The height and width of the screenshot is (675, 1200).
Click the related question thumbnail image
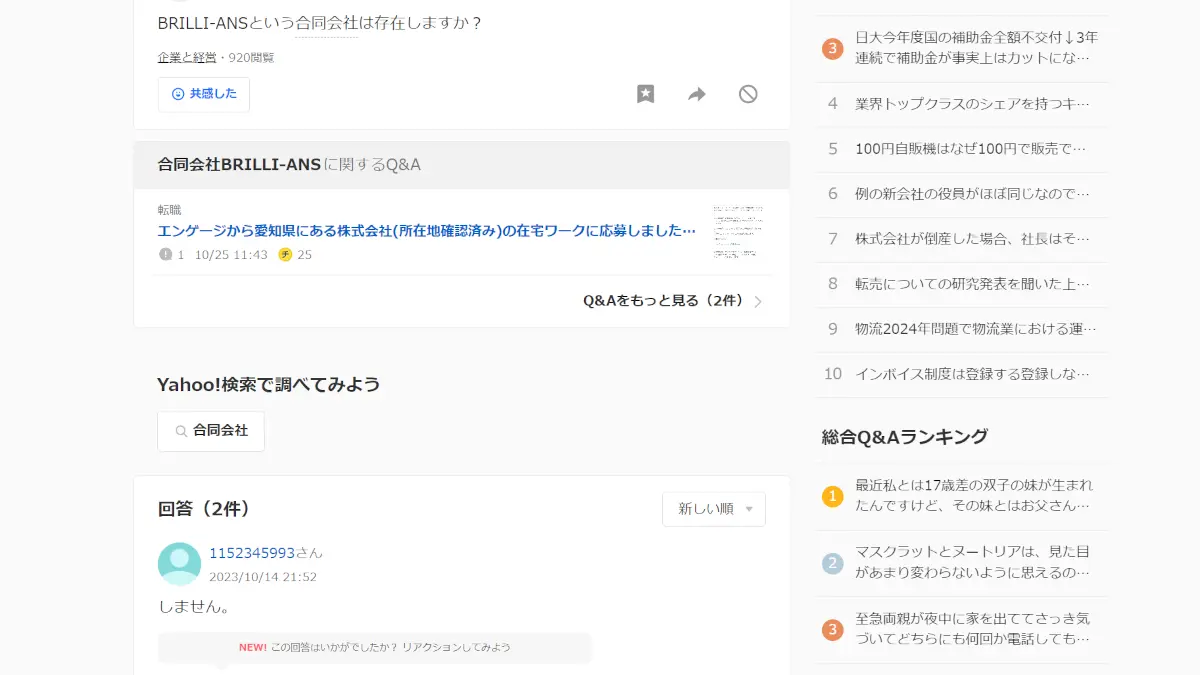[x=741, y=232]
